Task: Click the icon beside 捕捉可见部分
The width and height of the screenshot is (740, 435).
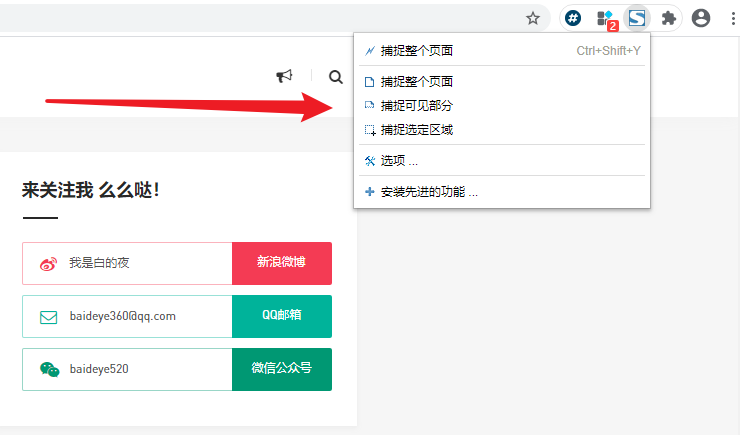Action: tap(370, 106)
